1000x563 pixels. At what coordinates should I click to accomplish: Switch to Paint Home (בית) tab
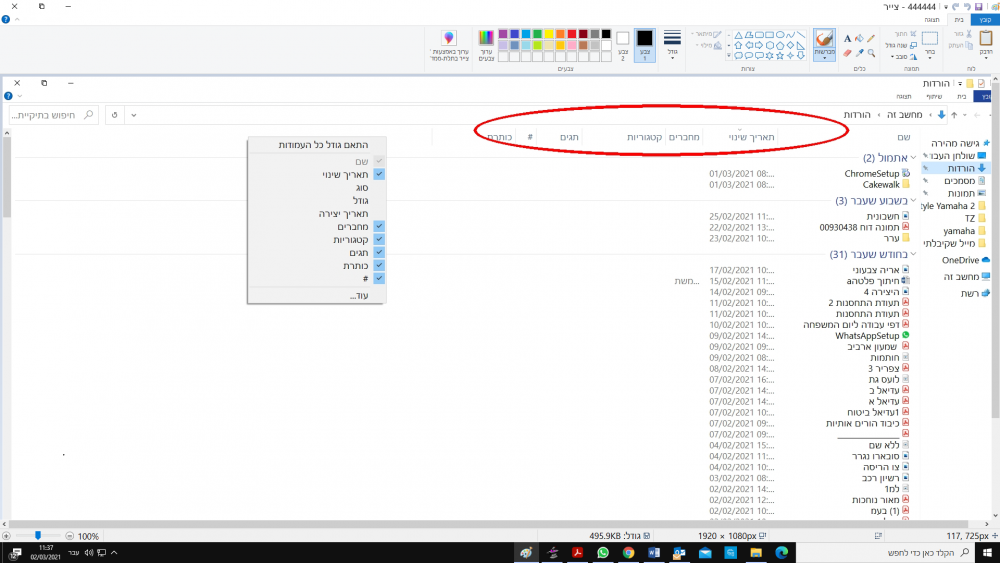(x=959, y=20)
